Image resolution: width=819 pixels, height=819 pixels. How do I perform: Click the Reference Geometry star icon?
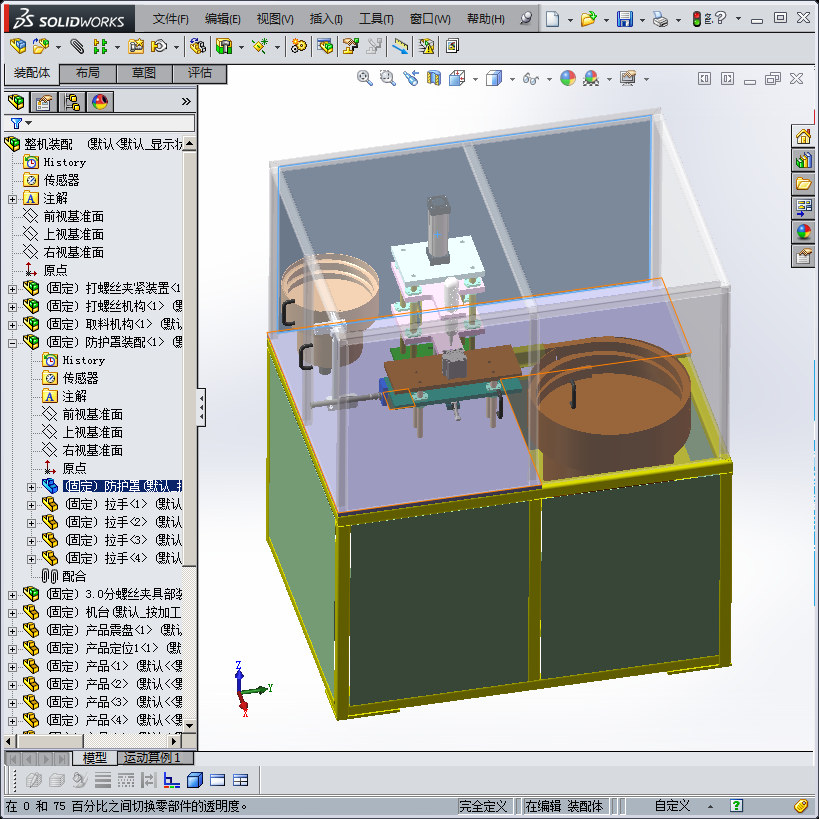[x=260, y=46]
